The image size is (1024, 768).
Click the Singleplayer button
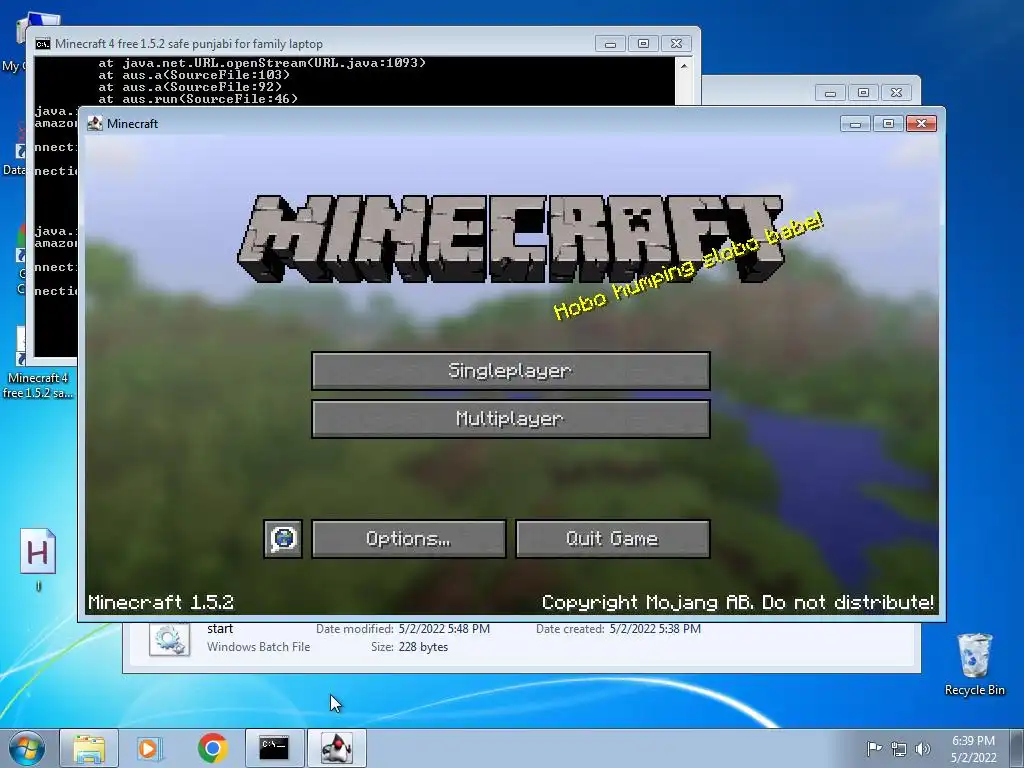point(511,371)
